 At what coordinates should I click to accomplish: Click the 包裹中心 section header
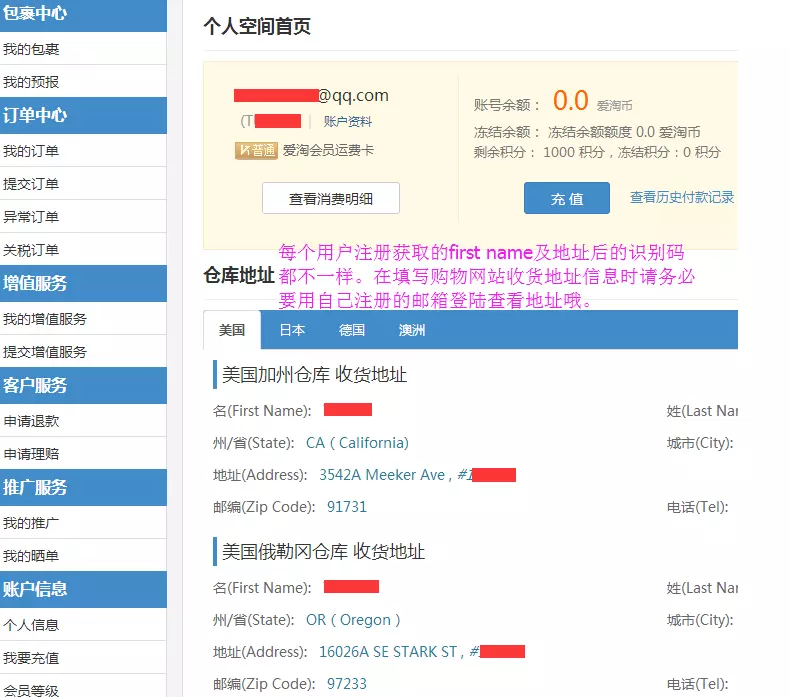[x=83, y=15]
